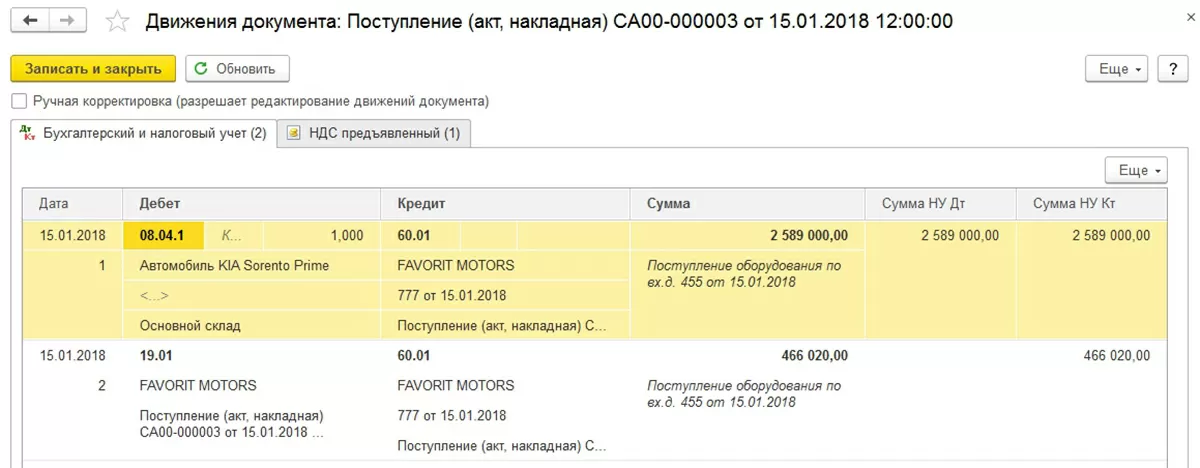This screenshot has height=468, width=1200.
Task: Select Бухгалтерский и налоговый учет tab
Action: tap(154, 134)
